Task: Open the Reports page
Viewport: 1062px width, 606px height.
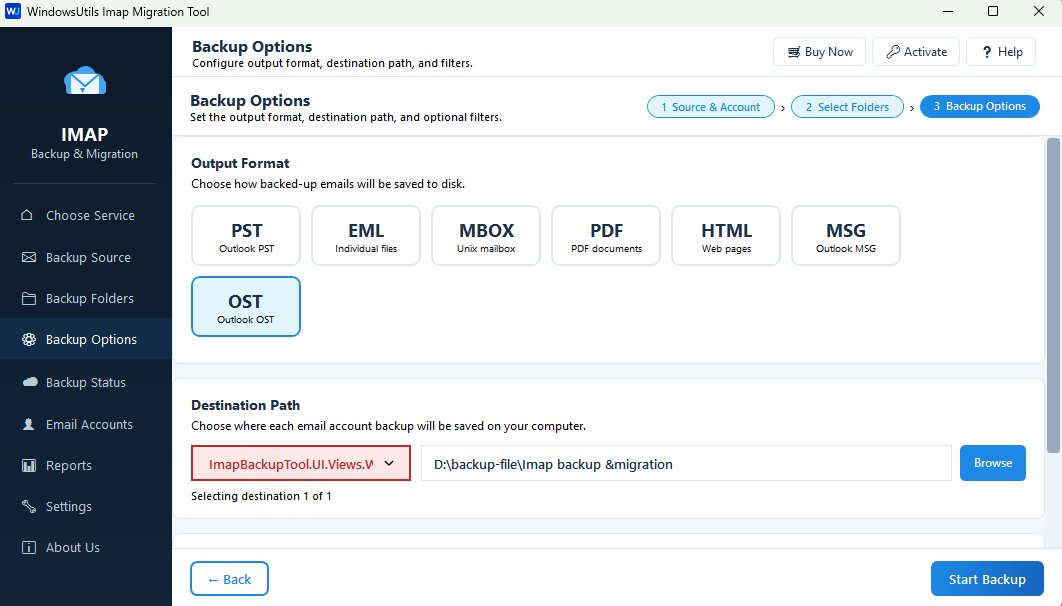Action: tap(86, 465)
